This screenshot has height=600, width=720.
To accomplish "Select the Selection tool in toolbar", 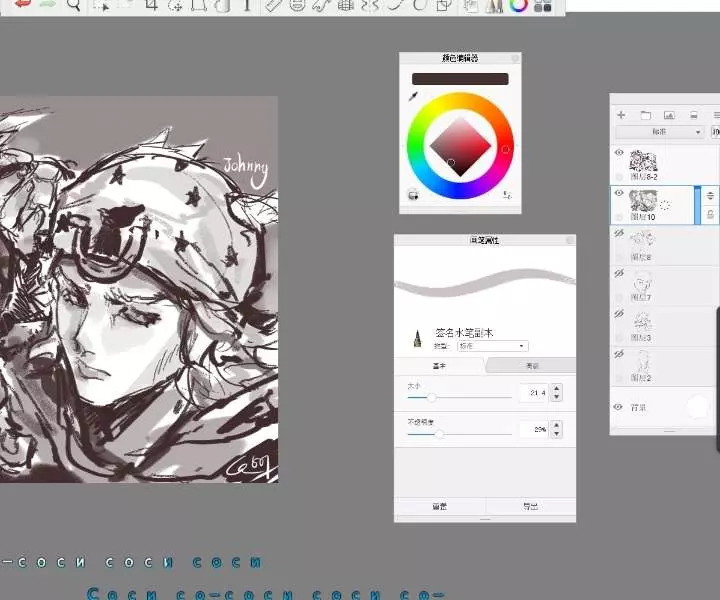I will pyautogui.click(x=101, y=6).
